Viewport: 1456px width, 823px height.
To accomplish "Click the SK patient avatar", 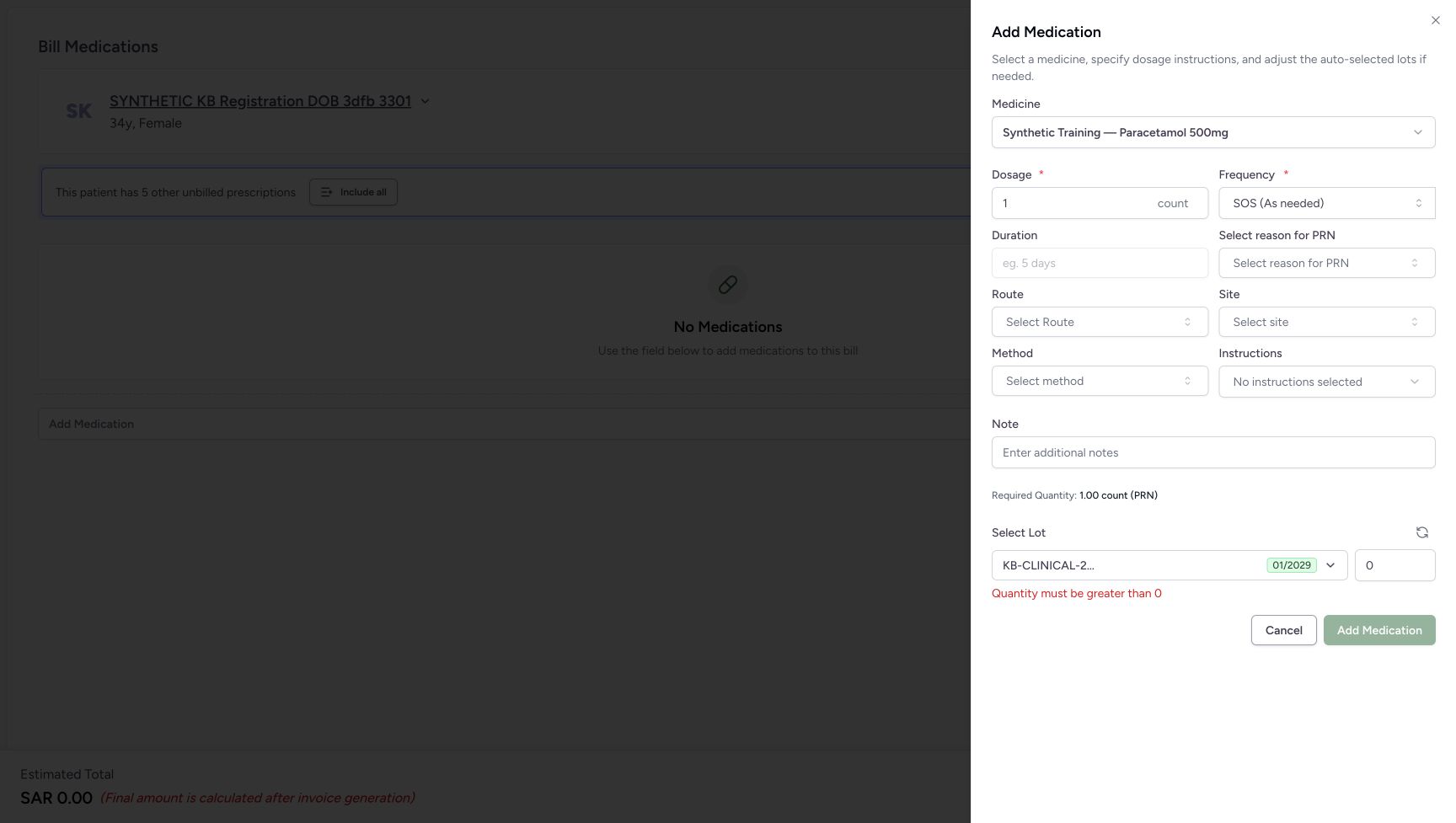I will [x=78, y=111].
